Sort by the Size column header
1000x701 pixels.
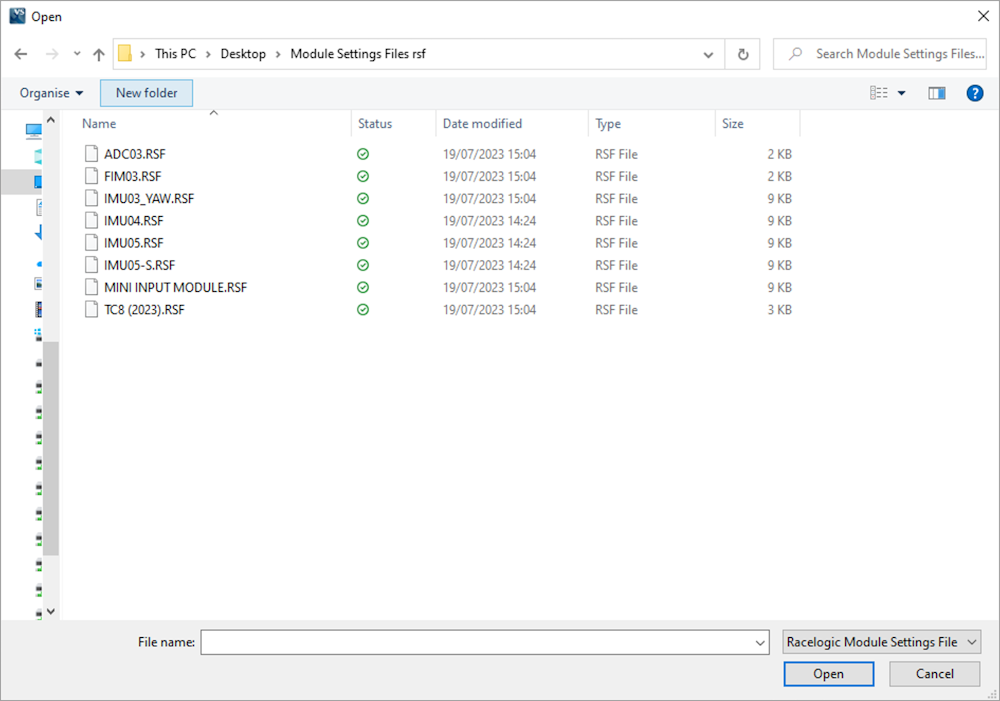(x=732, y=124)
